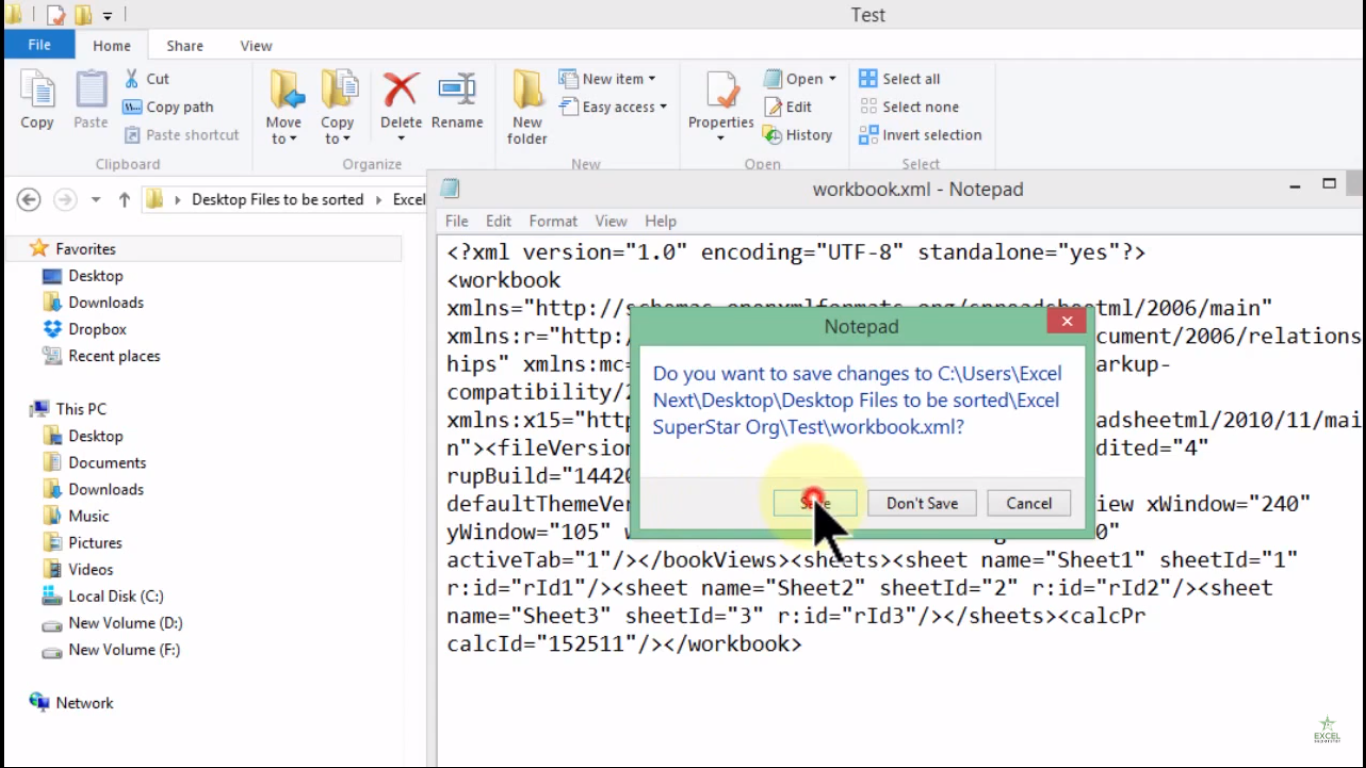Open Notepad Edit menu
This screenshot has height=768, width=1366.
point(499,221)
